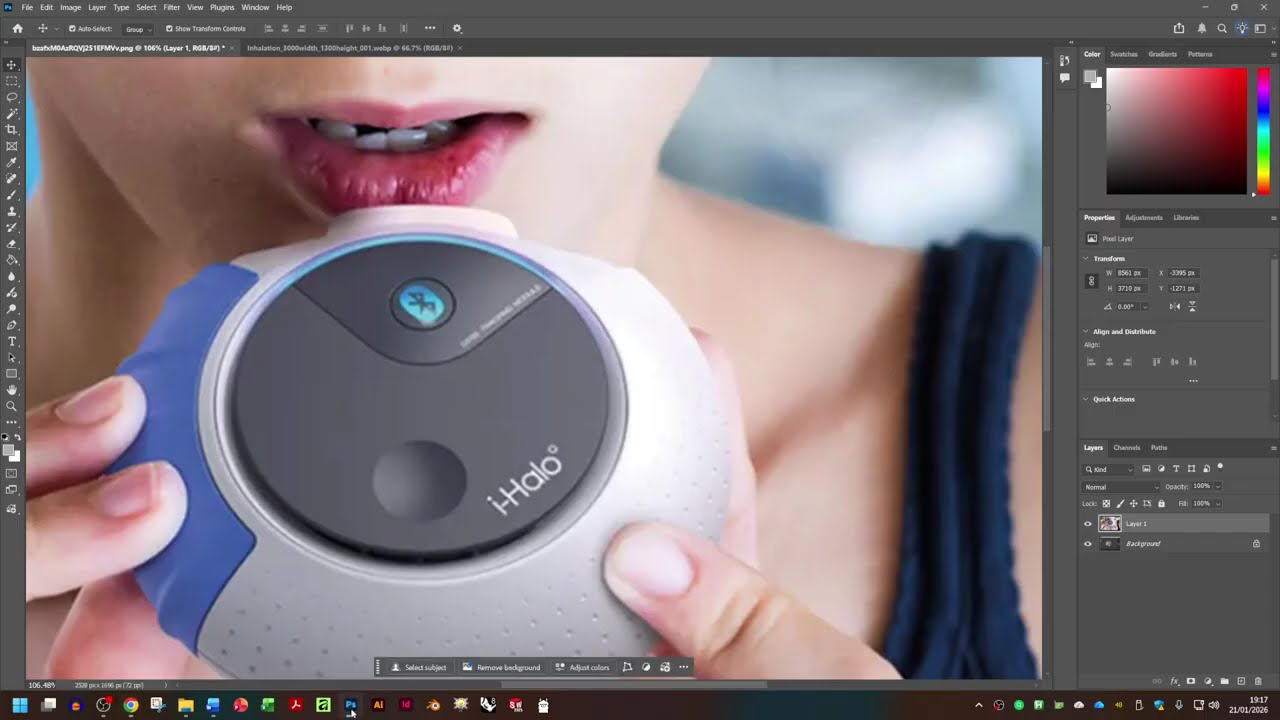
Task: Open the Filter menu
Action: coord(171,7)
